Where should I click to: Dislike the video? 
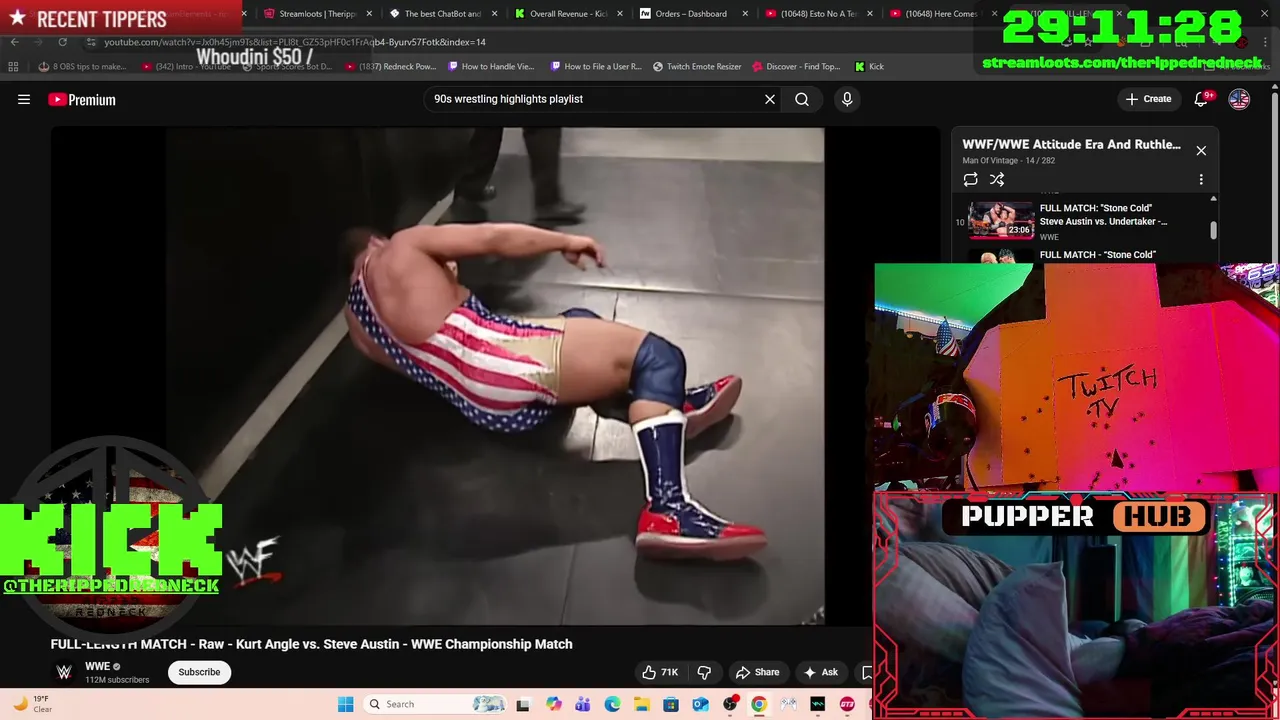(704, 672)
